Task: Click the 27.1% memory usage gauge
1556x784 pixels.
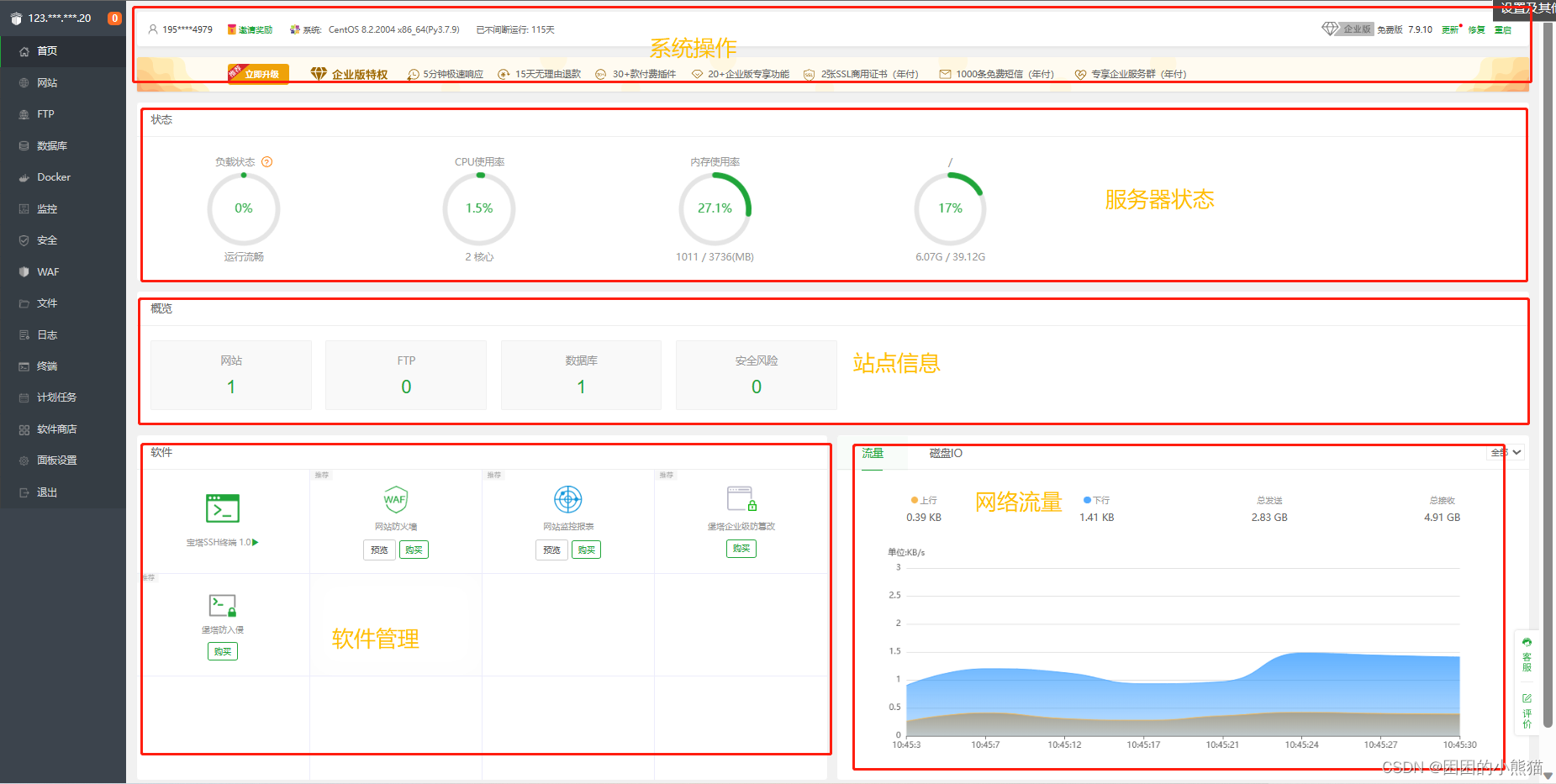Action: (715, 208)
